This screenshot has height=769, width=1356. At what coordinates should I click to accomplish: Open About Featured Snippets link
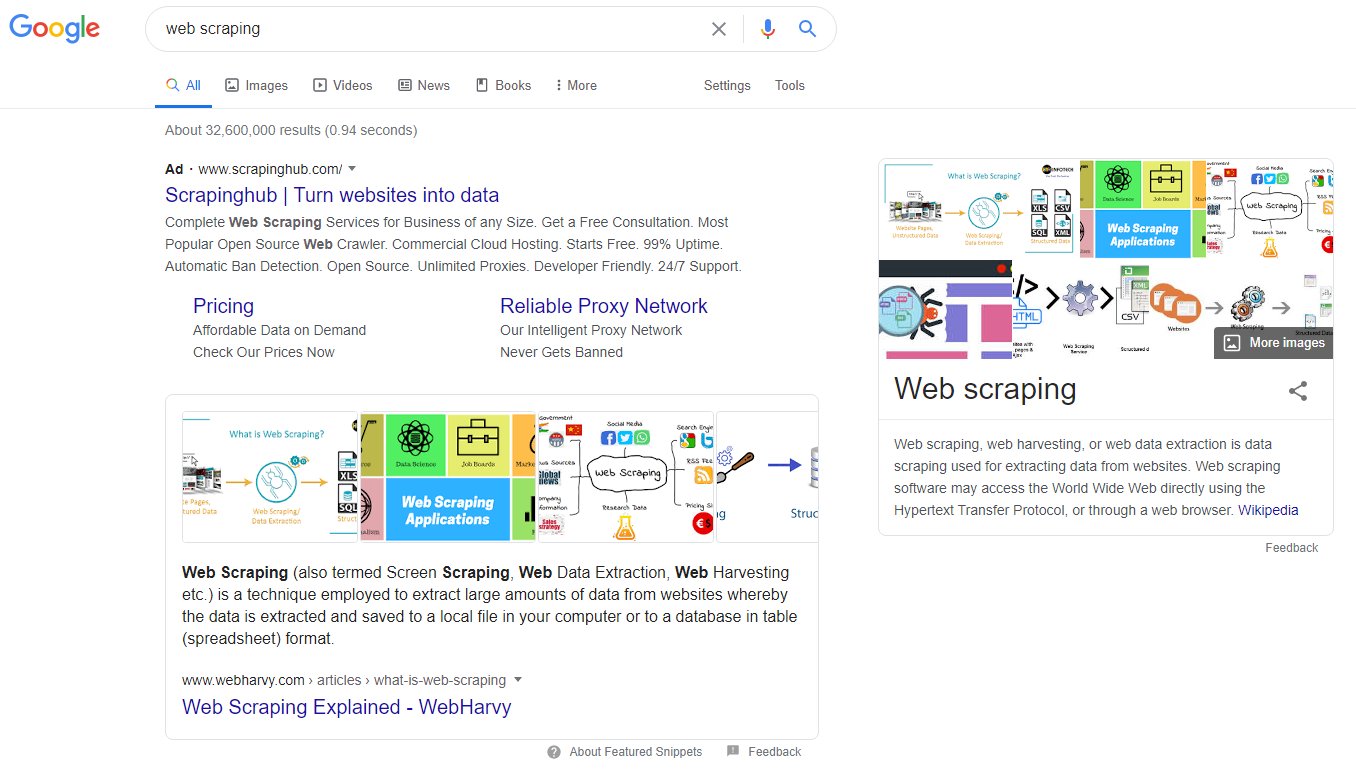point(636,752)
